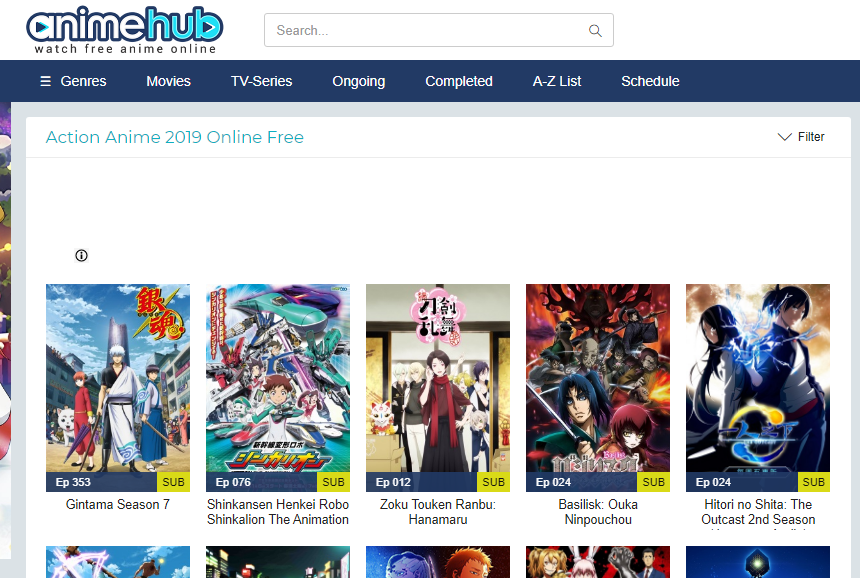The height and width of the screenshot is (578, 860).
Task: Switch to the Movies section
Action: point(168,81)
